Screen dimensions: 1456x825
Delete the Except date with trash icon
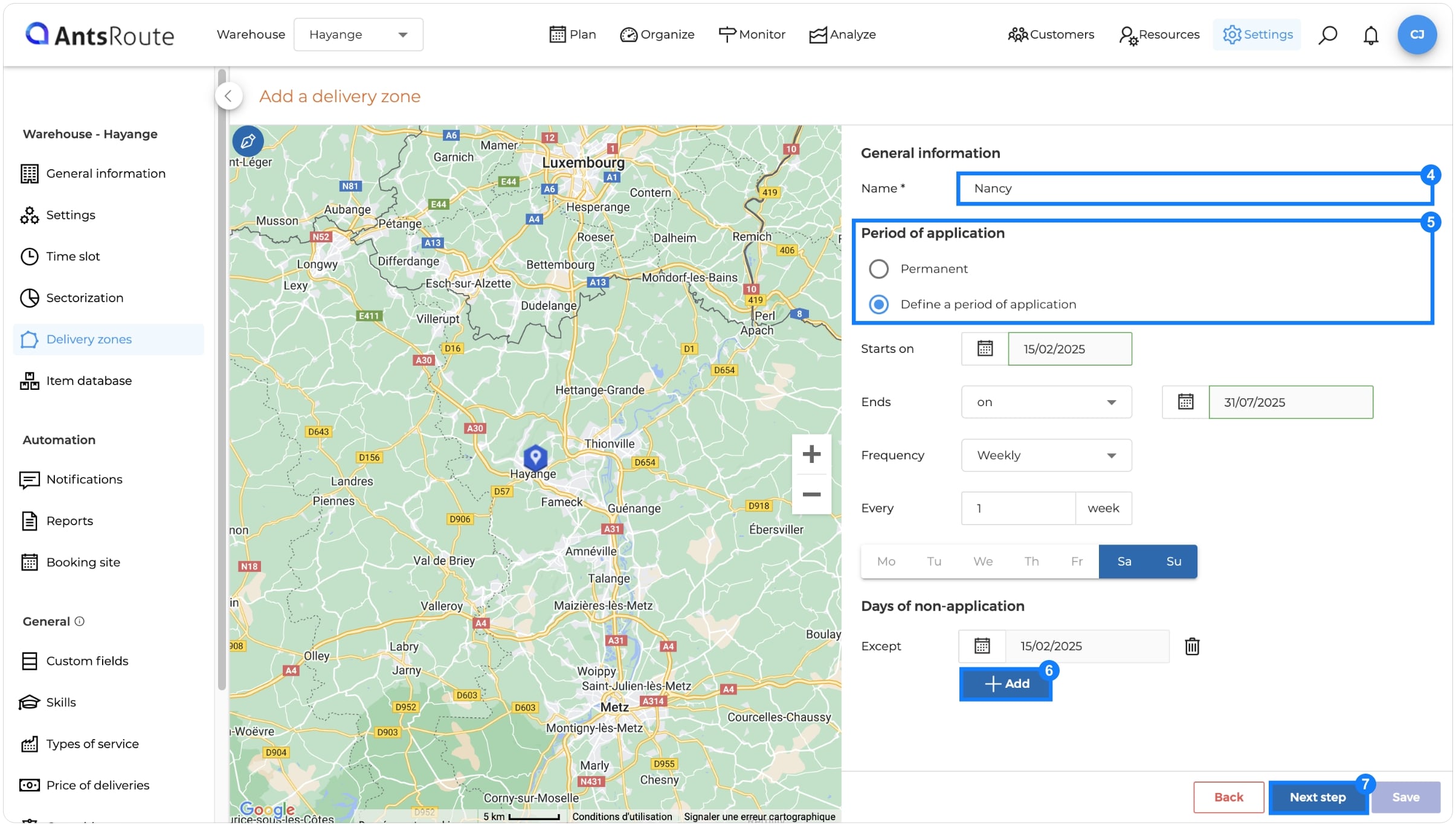(1192, 646)
